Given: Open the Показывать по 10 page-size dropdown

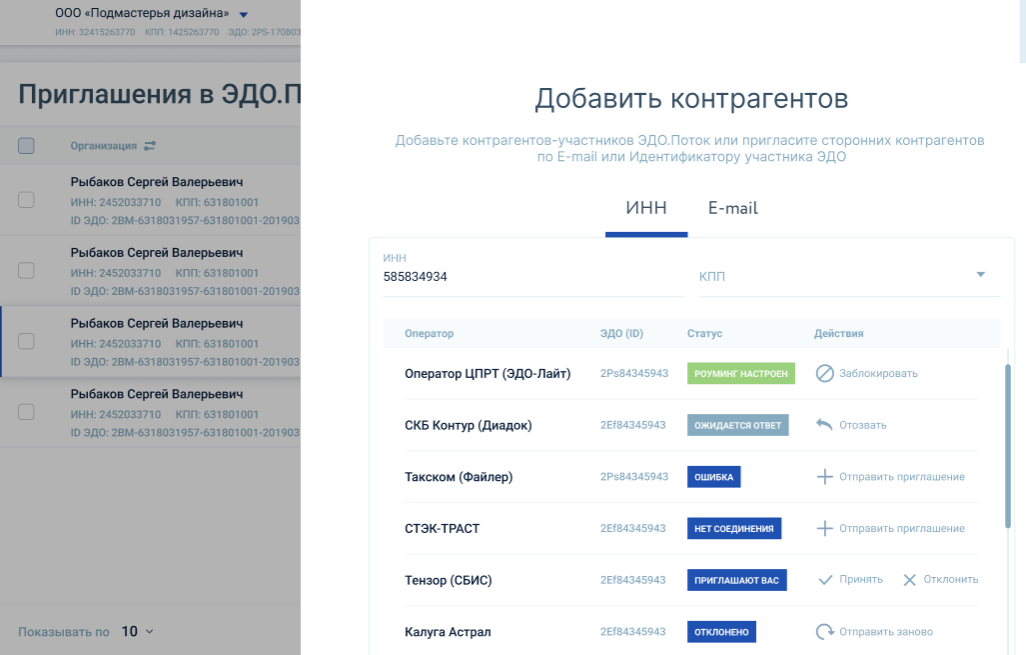Looking at the screenshot, I should point(138,632).
